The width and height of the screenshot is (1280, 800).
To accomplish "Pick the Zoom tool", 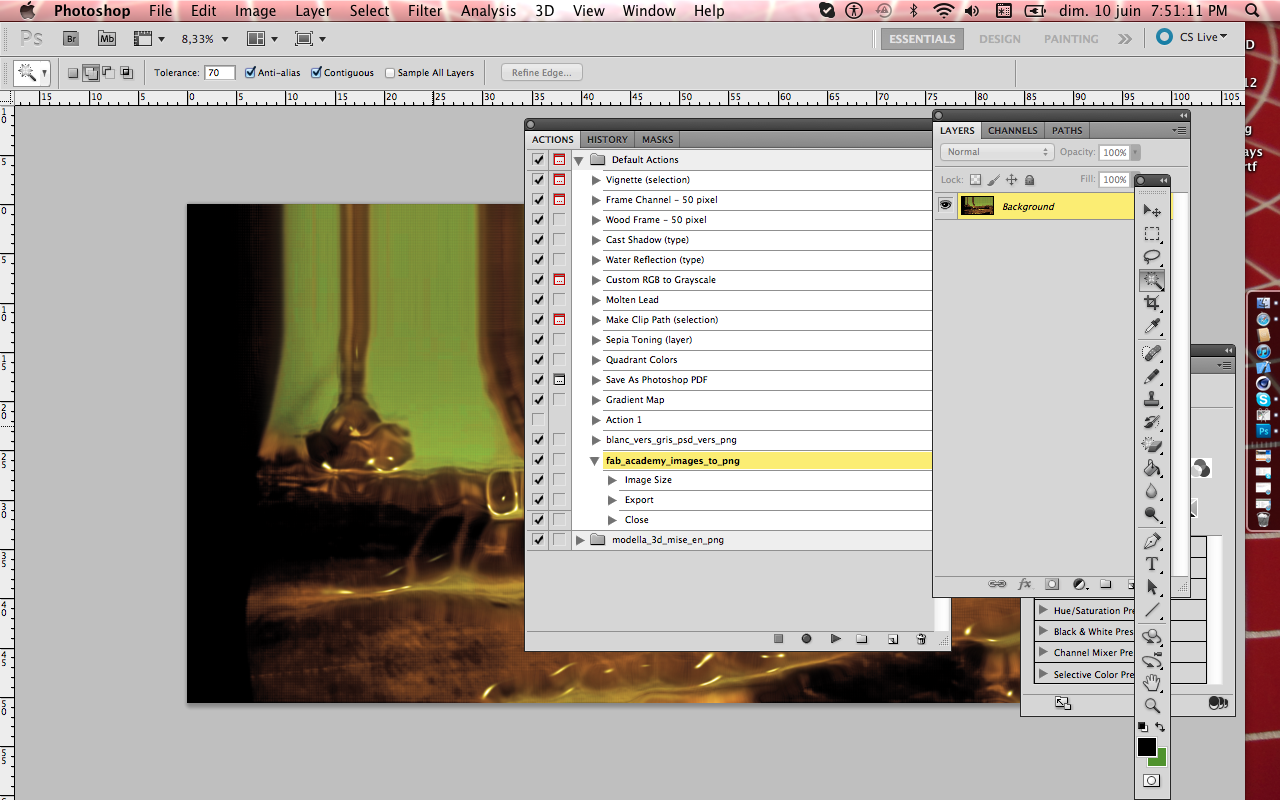I will click(1152, 704).
